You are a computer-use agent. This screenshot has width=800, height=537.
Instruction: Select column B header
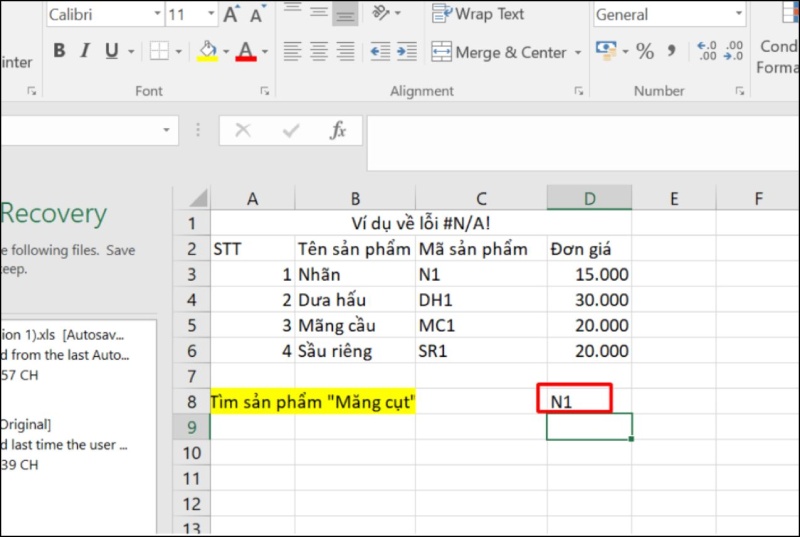(355, 198)
